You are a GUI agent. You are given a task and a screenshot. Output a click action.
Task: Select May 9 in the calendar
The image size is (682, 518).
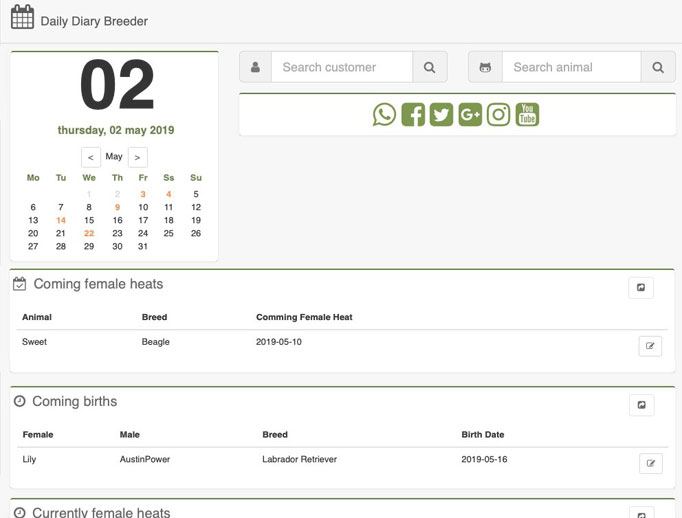coord(117,207)
